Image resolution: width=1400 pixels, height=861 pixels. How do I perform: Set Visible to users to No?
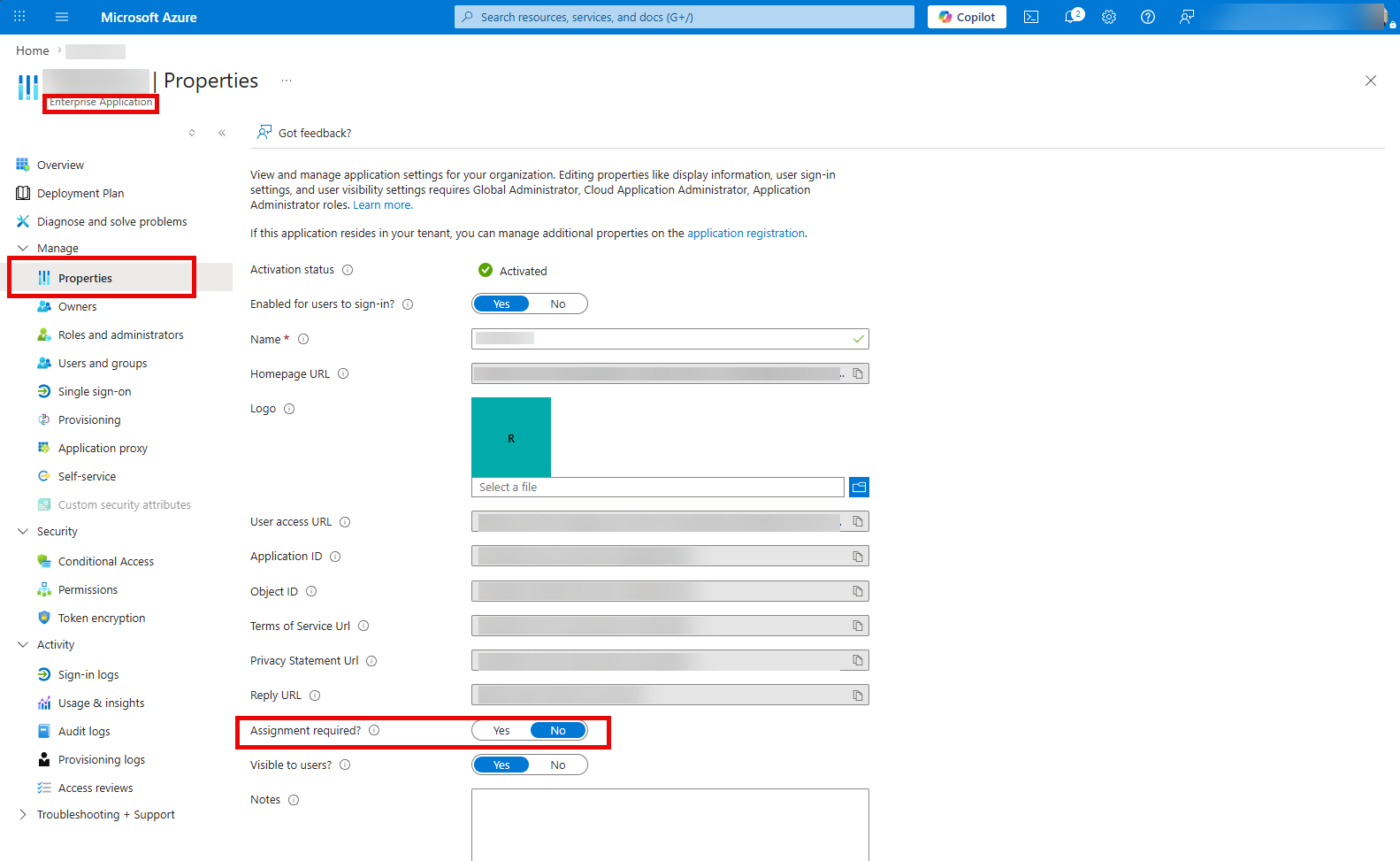click(558, 765)
